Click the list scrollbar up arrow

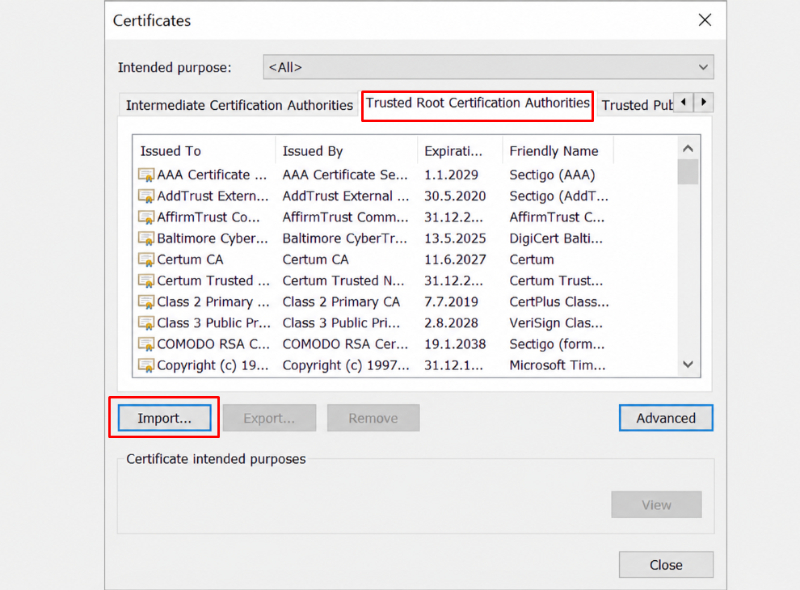688,149
